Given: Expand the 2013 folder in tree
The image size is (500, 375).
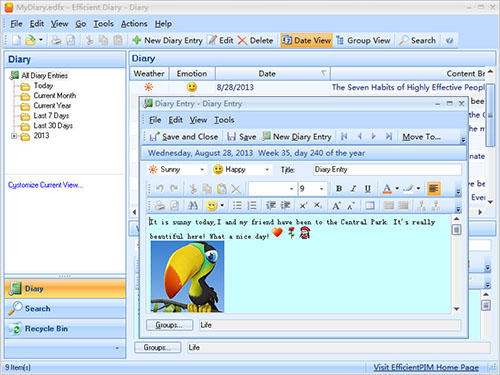Looking at the screenshot, I should click(x=14, y=136).
